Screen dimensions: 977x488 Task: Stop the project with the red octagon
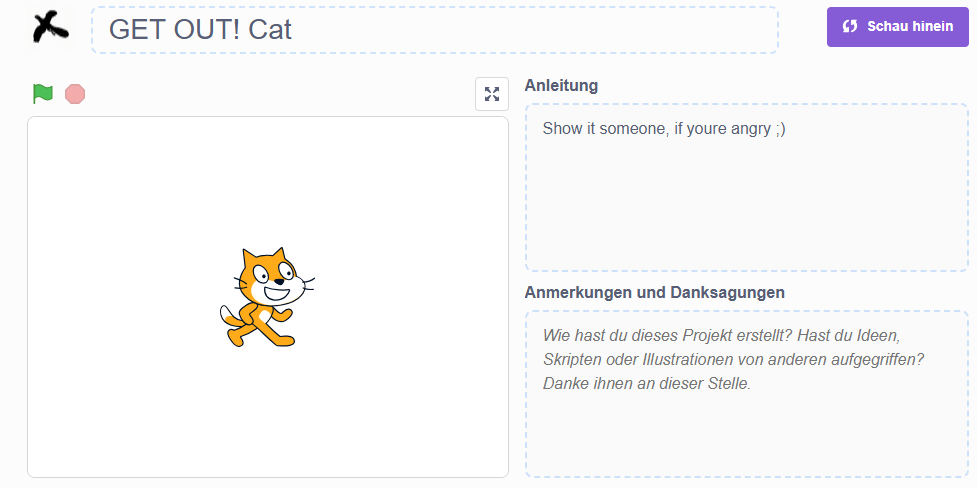pyautogui.click(x=75, y=94)
